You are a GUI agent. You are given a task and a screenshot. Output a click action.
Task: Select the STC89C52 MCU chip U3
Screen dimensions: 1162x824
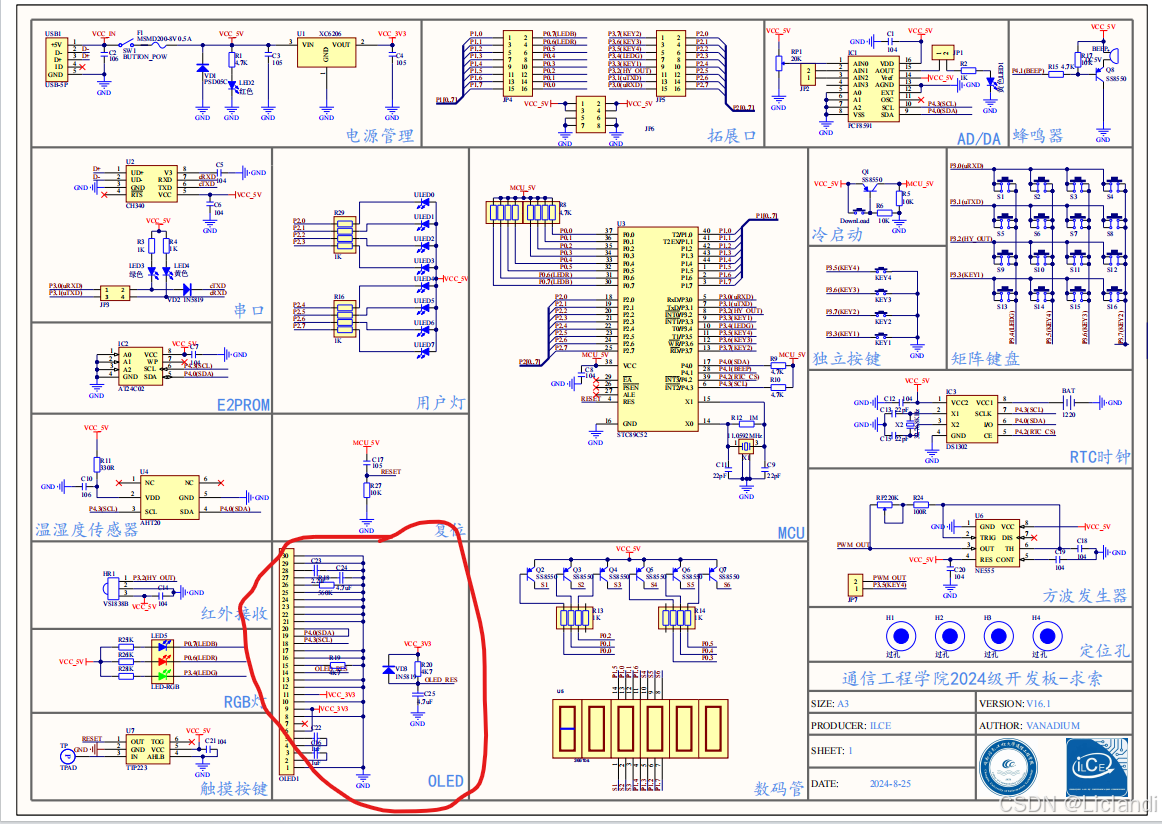click(x=657, y=329)
